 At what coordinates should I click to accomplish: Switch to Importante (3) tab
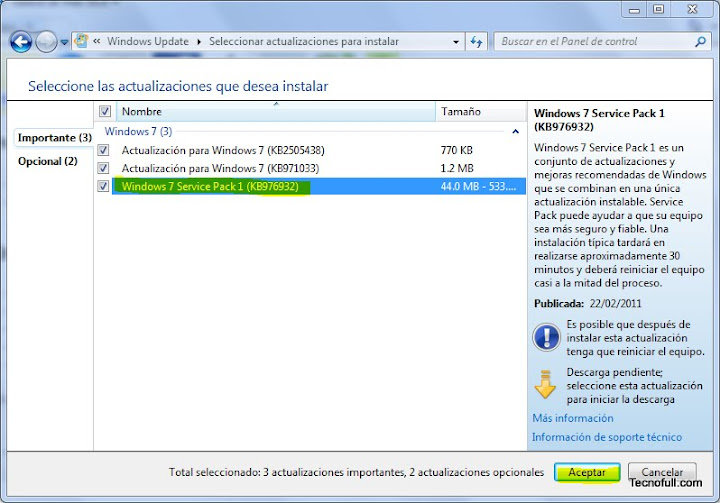(55, 137)
